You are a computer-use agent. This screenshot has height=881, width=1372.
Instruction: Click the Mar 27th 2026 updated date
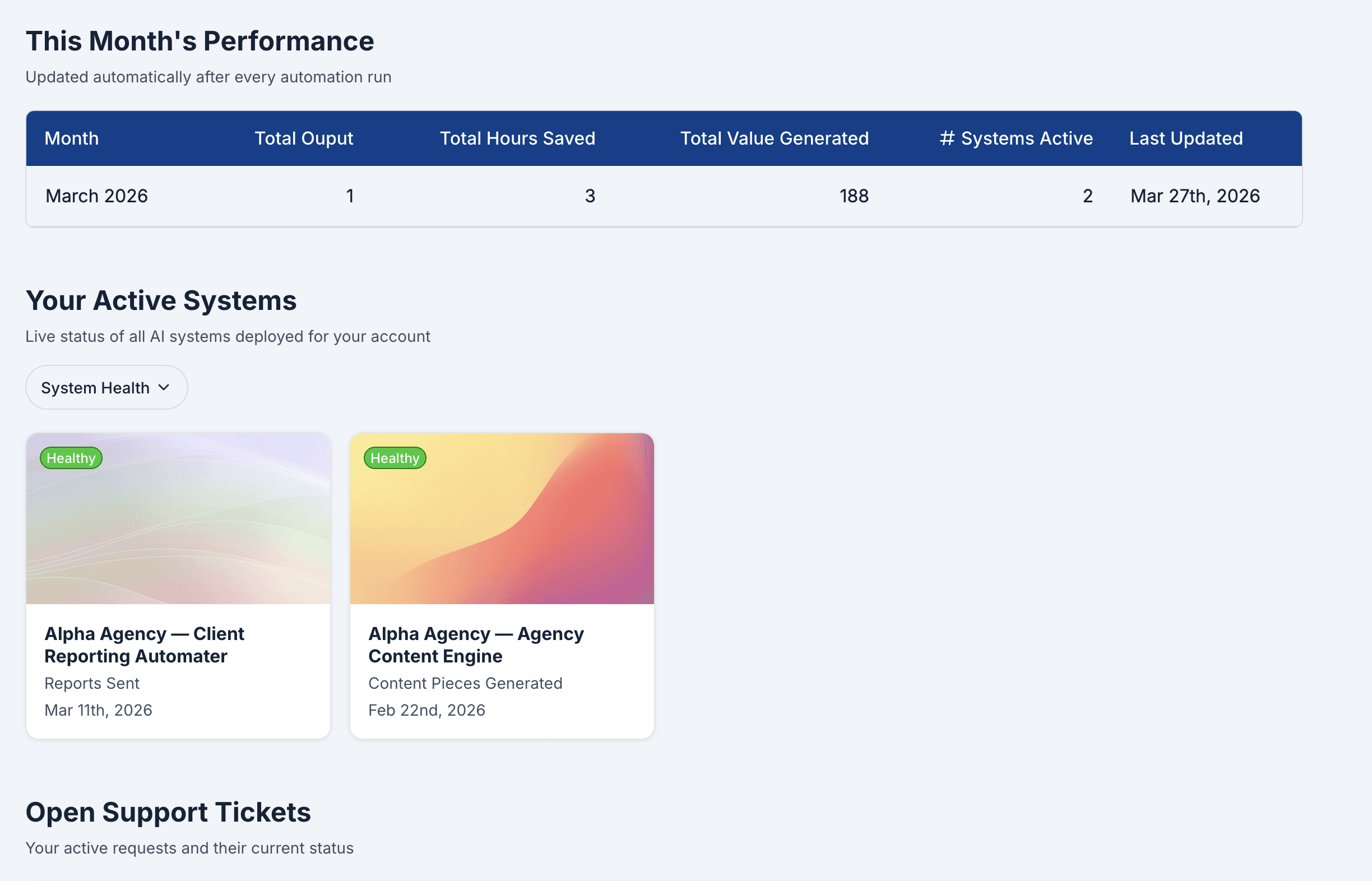pyautogui.click(x=1194, y=196)
